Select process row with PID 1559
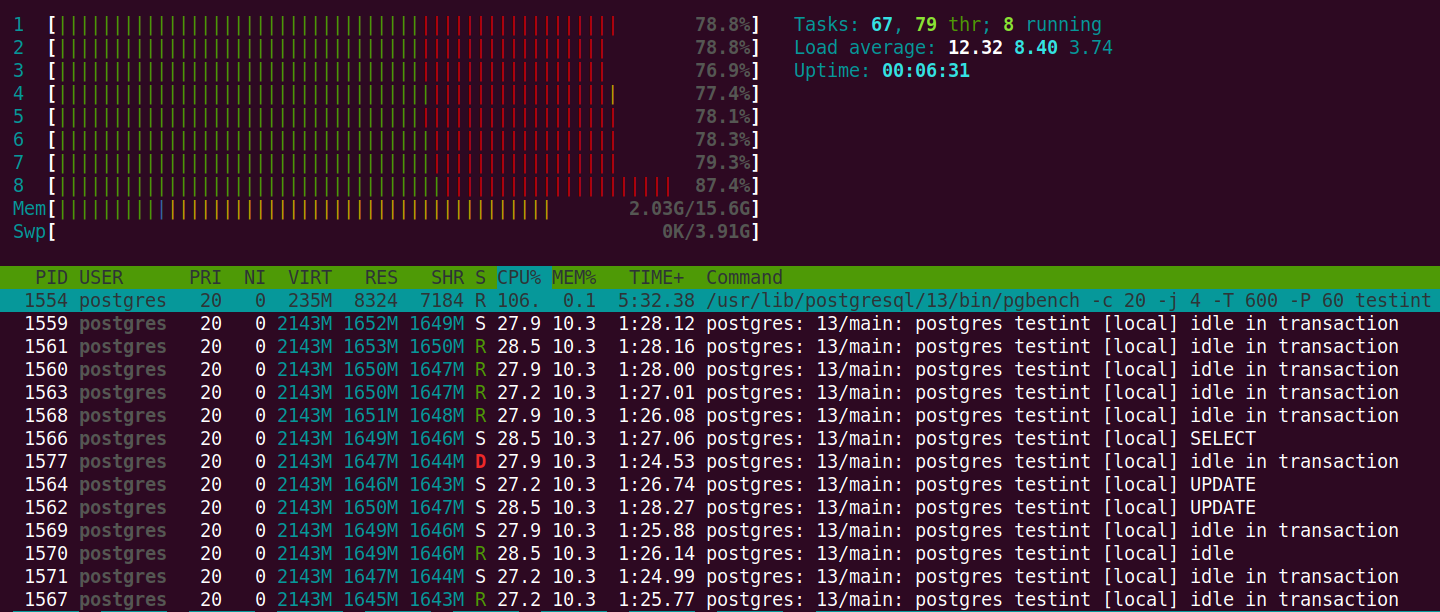The height and width of the screenshot is (612, 1440). 720,323
